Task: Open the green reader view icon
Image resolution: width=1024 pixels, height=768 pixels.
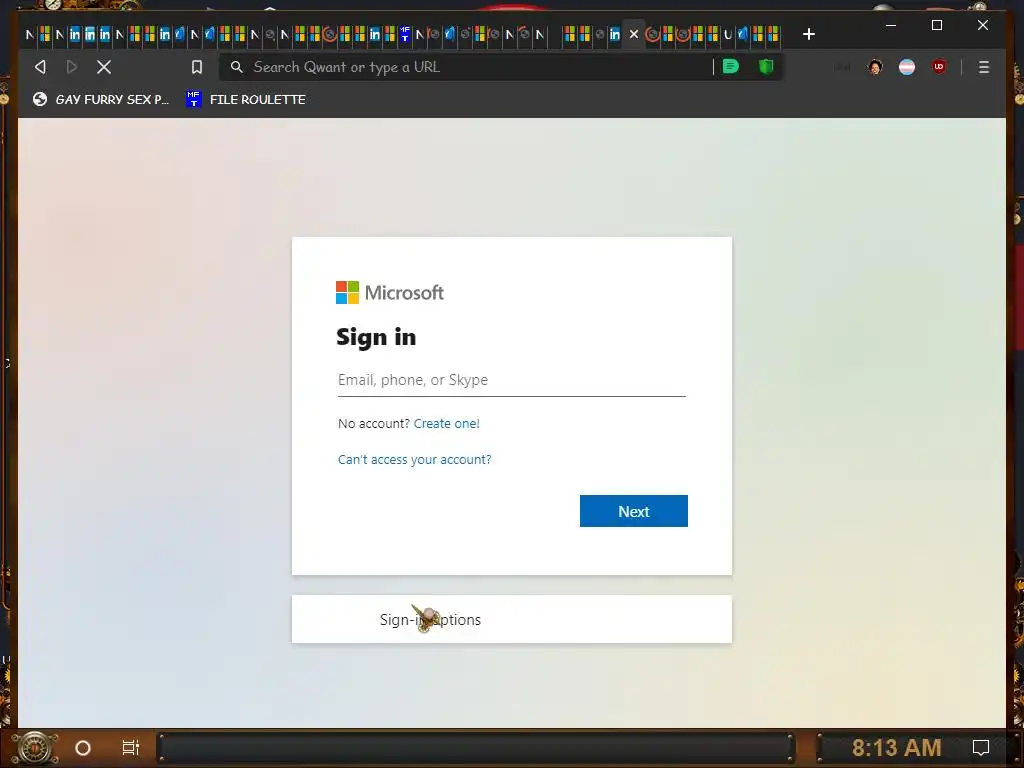Action: pyautogui.click(x=731, y=66)
